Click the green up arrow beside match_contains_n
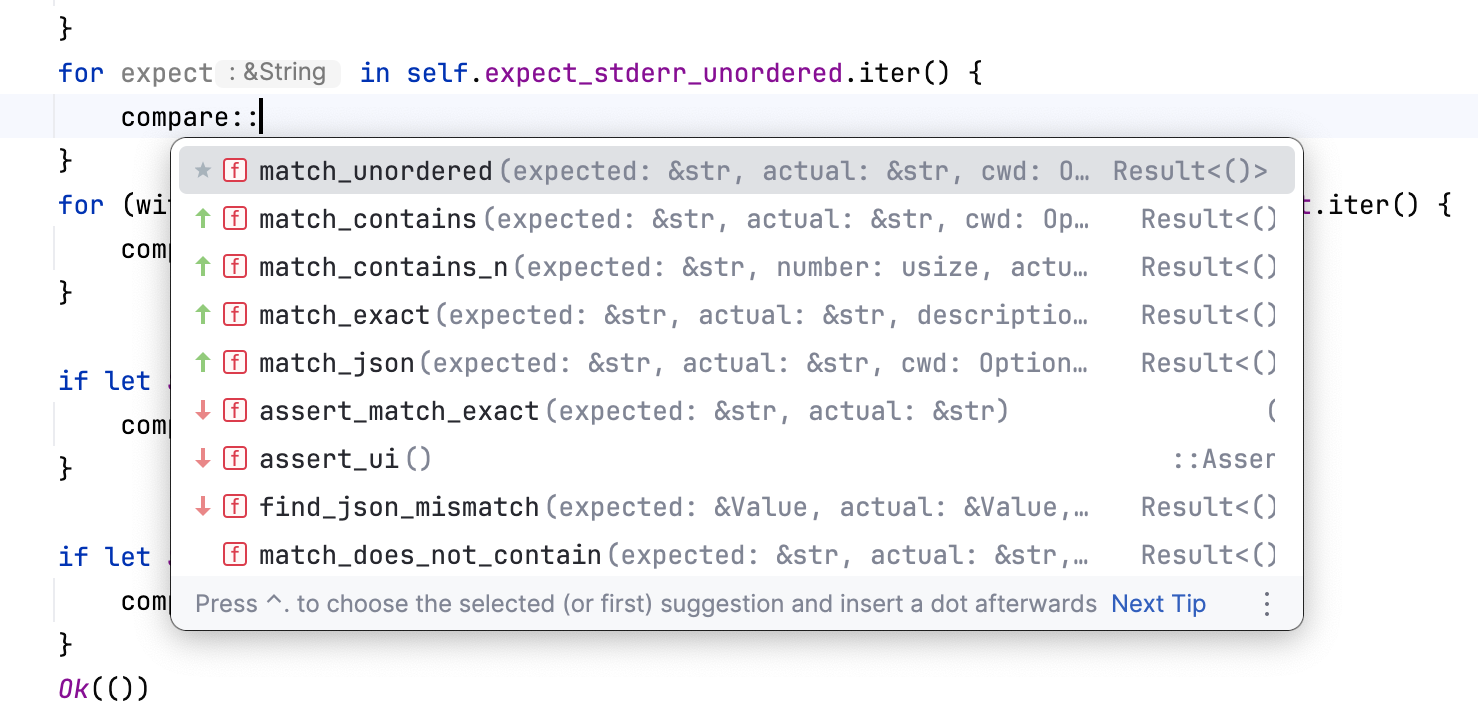The width and height of the screenshot is (1478, 717). [x=202, y=267]
